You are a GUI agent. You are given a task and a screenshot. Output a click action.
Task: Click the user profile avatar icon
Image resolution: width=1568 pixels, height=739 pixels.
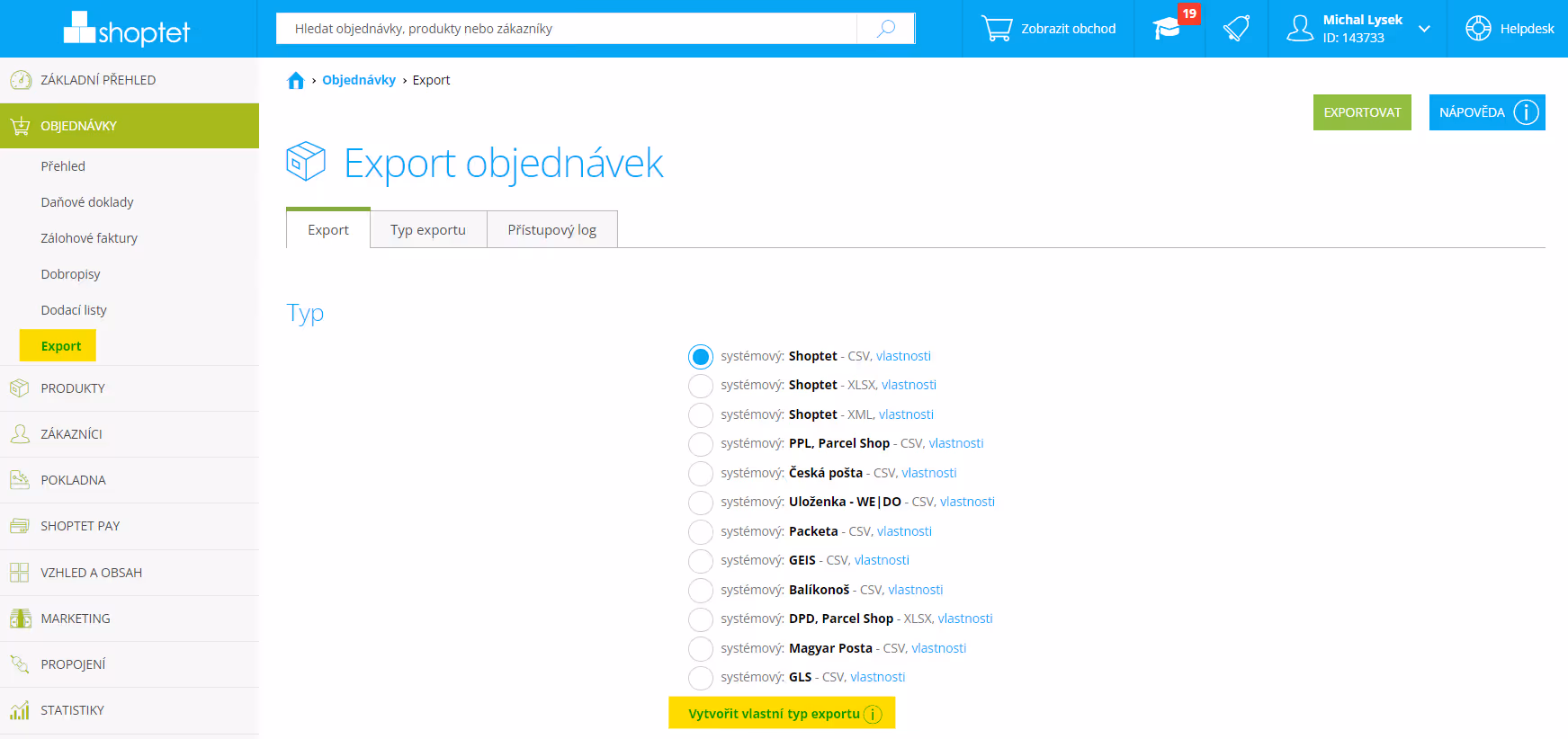pos(1300,29)
